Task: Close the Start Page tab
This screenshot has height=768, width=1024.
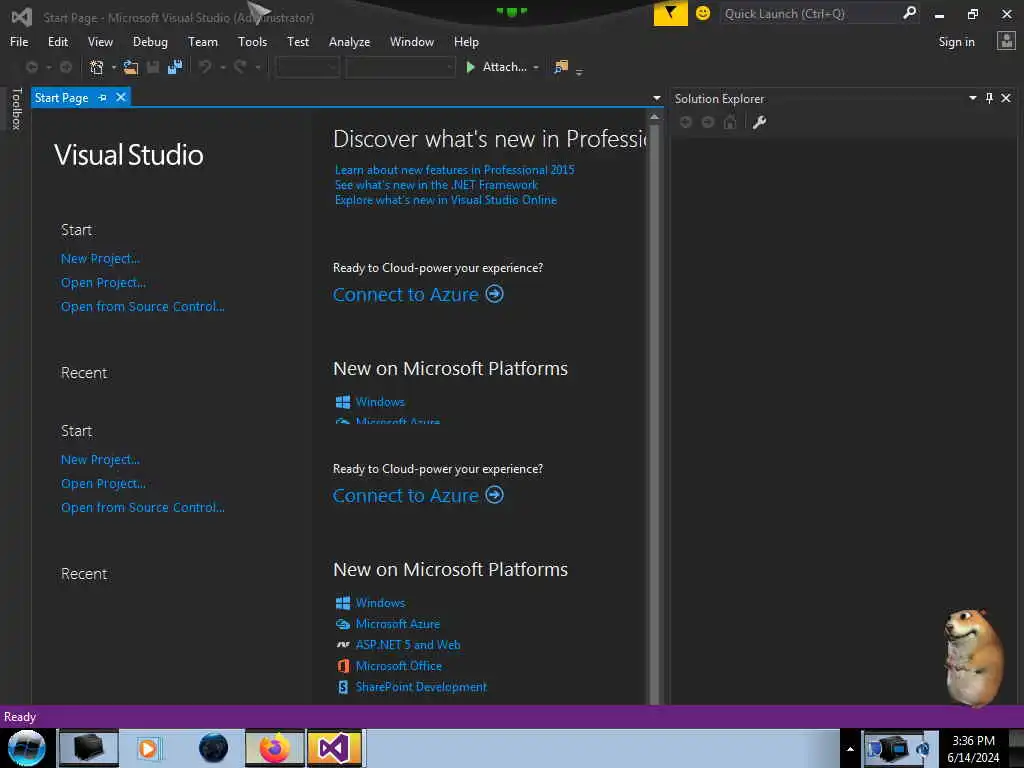Action: click(x=121, y=97)
